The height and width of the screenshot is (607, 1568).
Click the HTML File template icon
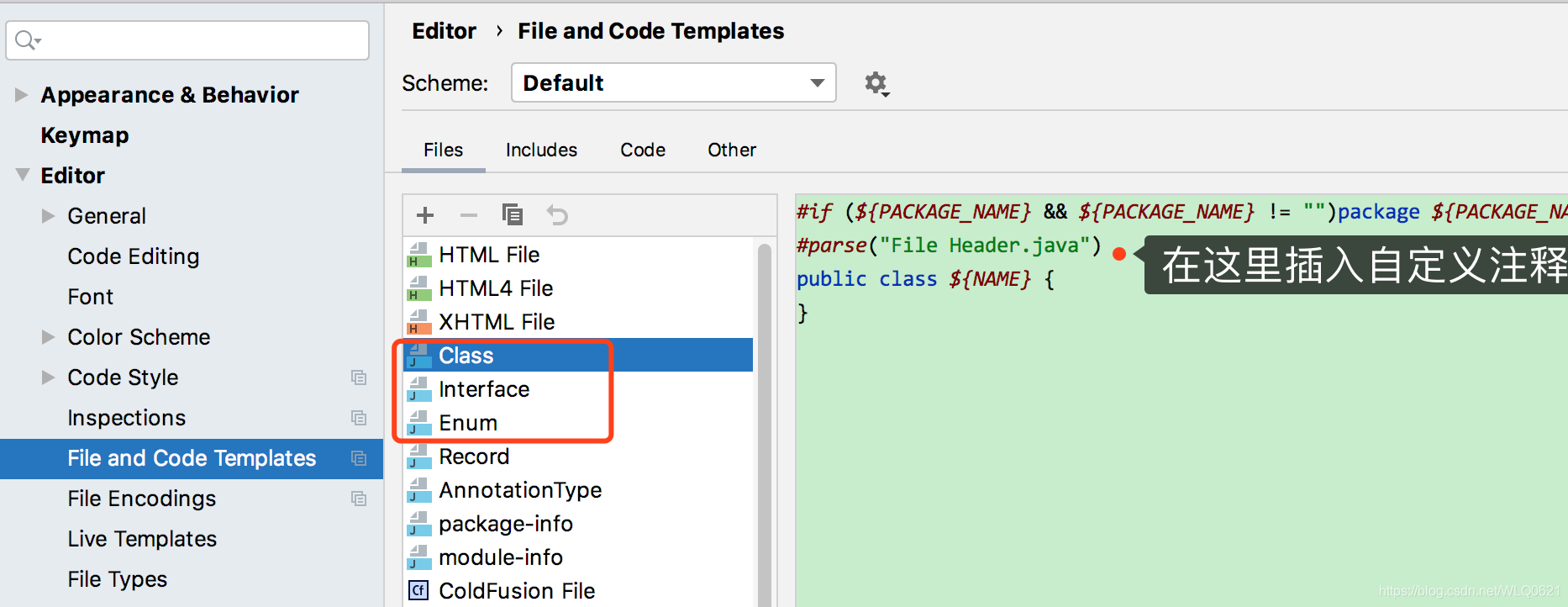click(x=418, y=255)
